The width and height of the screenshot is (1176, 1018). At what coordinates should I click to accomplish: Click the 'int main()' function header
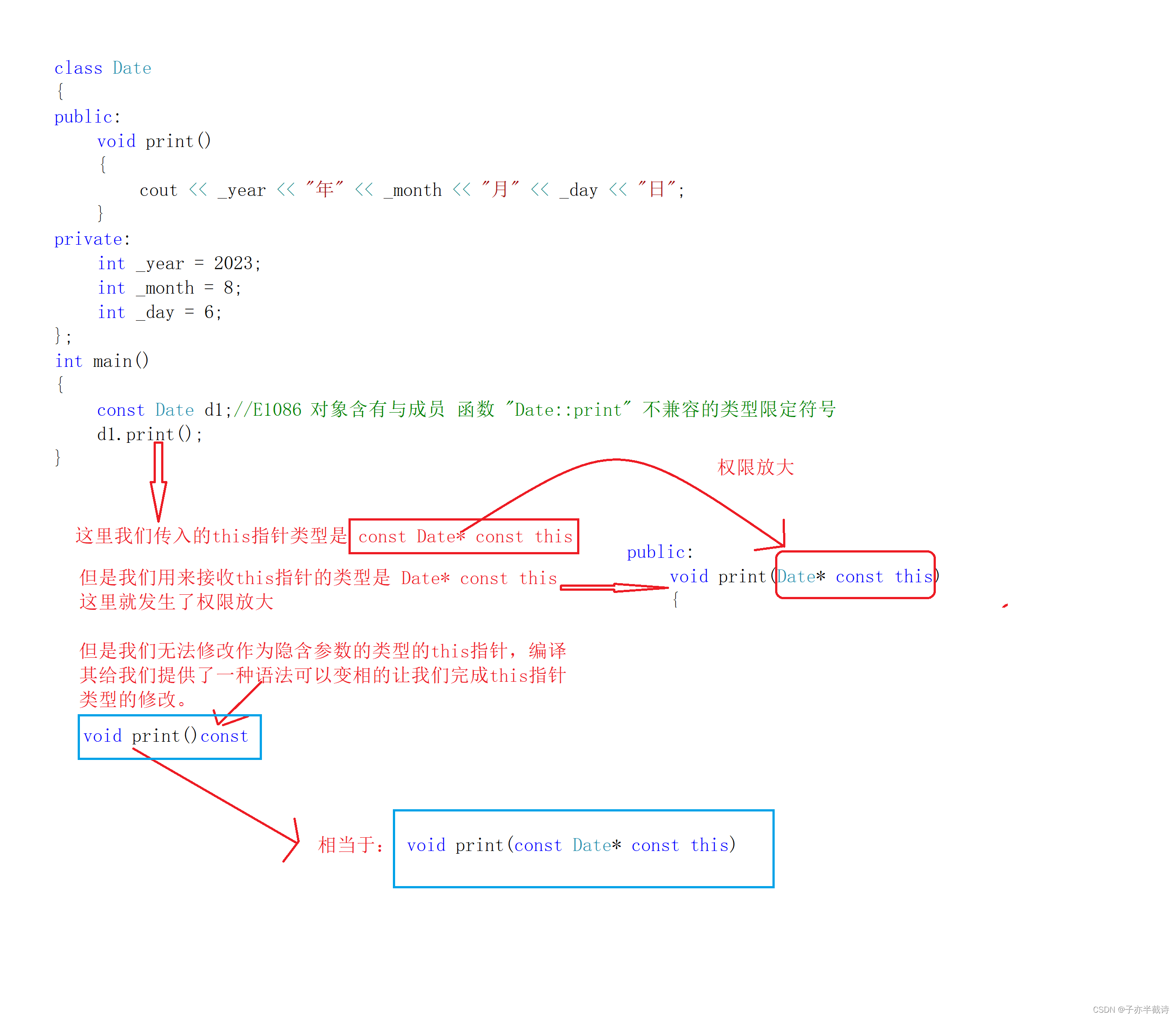tap(102, 361)
